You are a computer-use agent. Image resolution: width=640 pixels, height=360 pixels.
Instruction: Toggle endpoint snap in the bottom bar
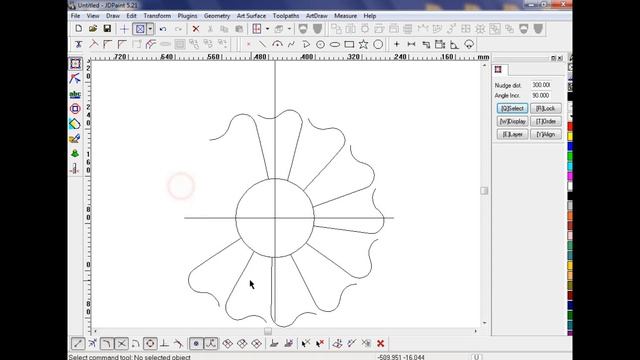coord(78,344)
